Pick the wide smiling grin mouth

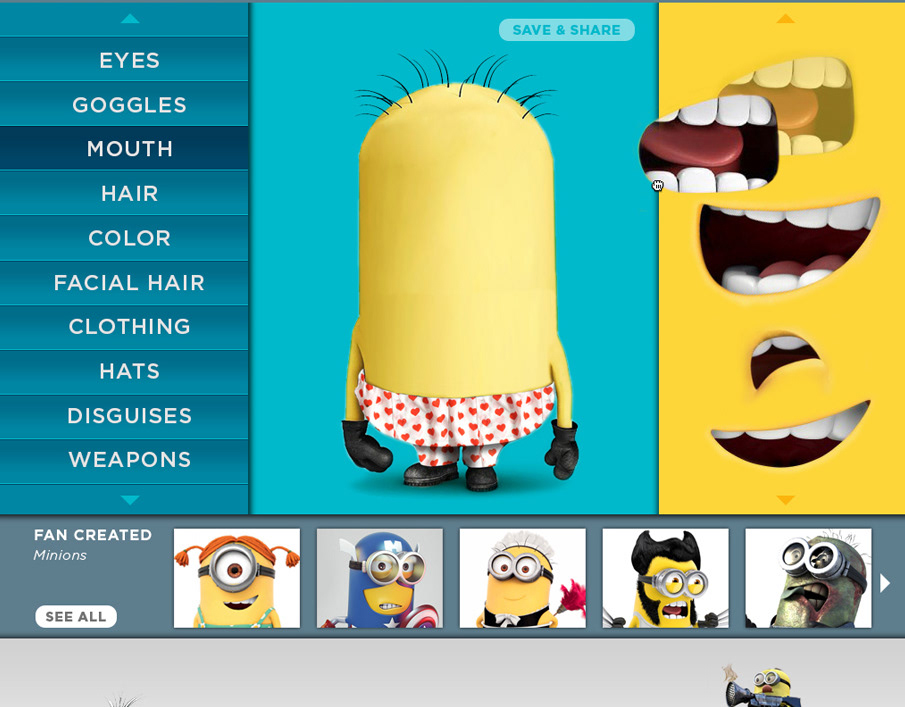click(x=790, y=434)
